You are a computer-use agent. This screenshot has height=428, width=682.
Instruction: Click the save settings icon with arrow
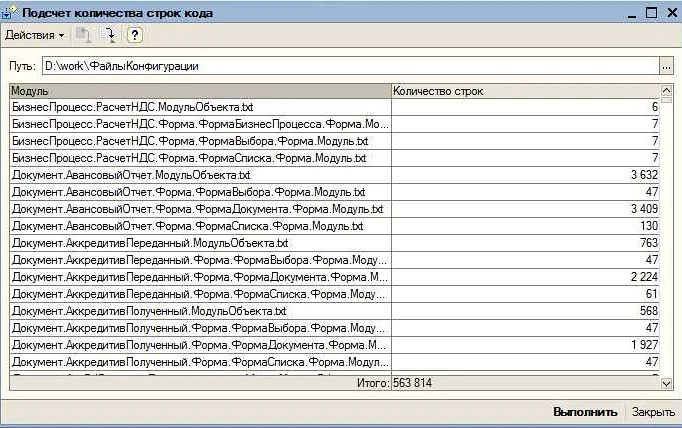[109, 35]
